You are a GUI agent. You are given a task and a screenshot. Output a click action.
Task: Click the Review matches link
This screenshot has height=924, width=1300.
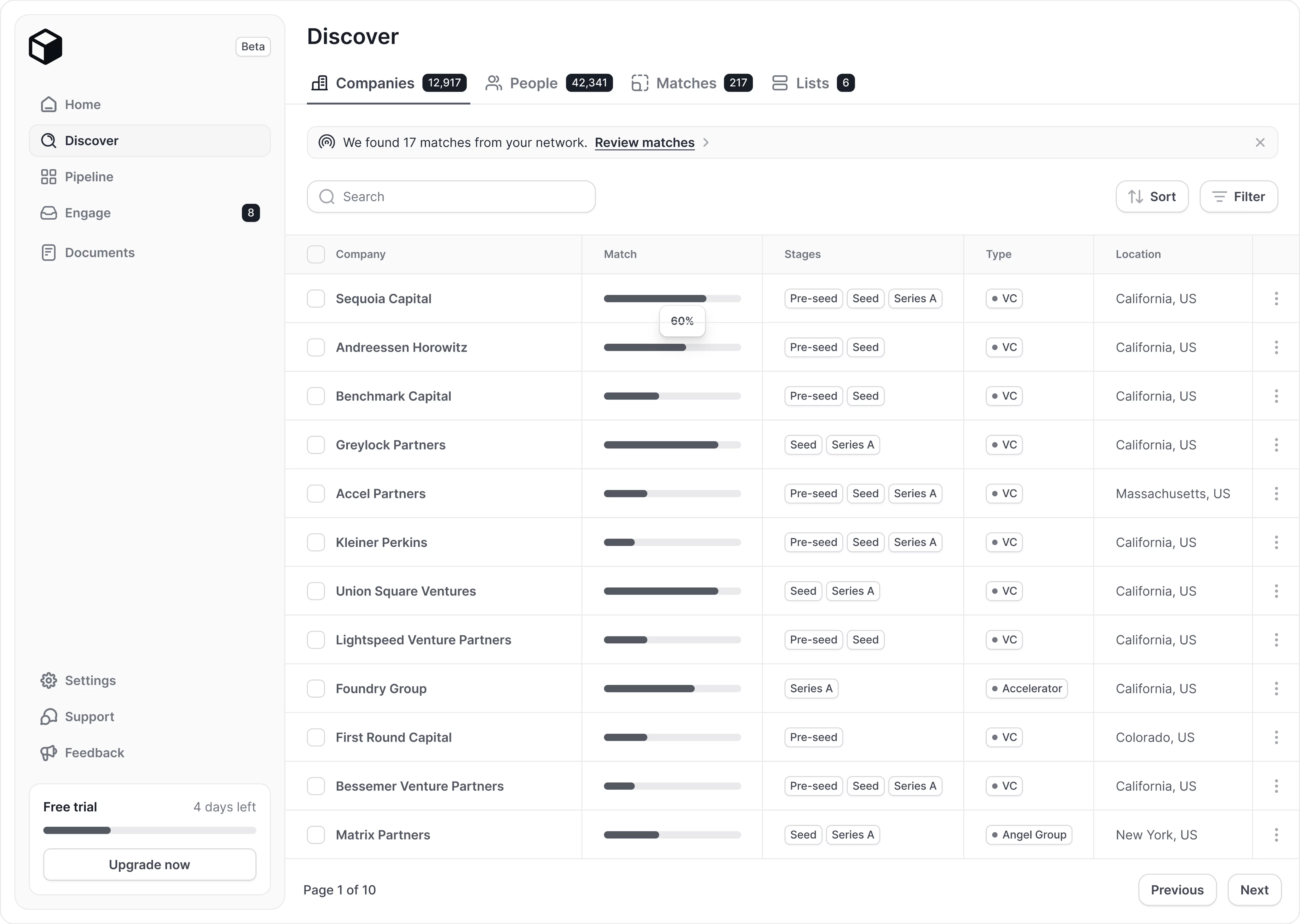[x=644, y=143]
